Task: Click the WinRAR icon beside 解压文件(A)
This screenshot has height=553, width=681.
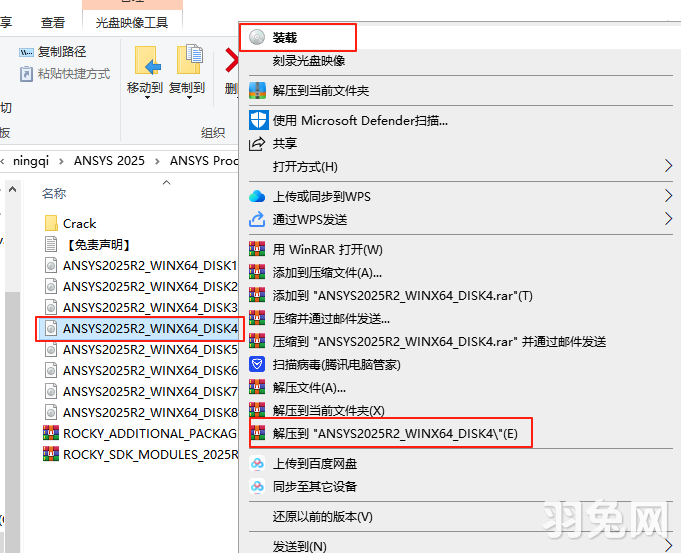Action: 257,387
